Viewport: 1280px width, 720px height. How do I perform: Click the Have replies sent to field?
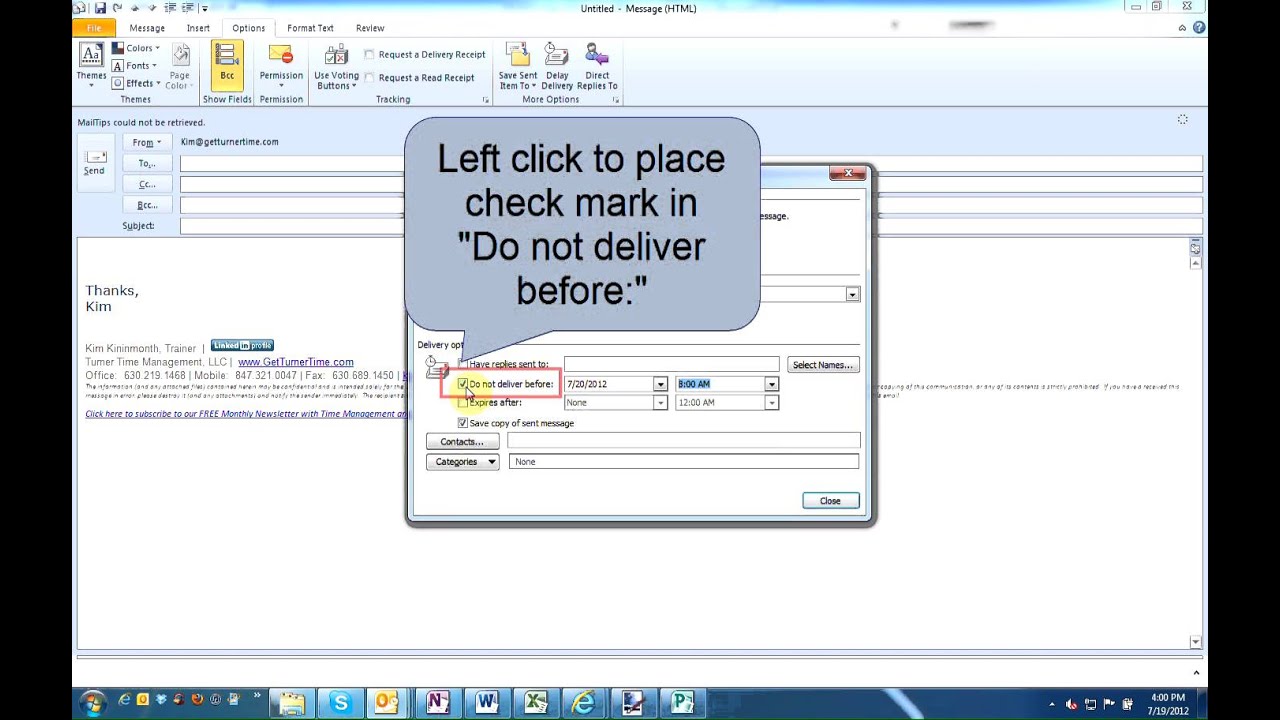click(x=671, y=365)
